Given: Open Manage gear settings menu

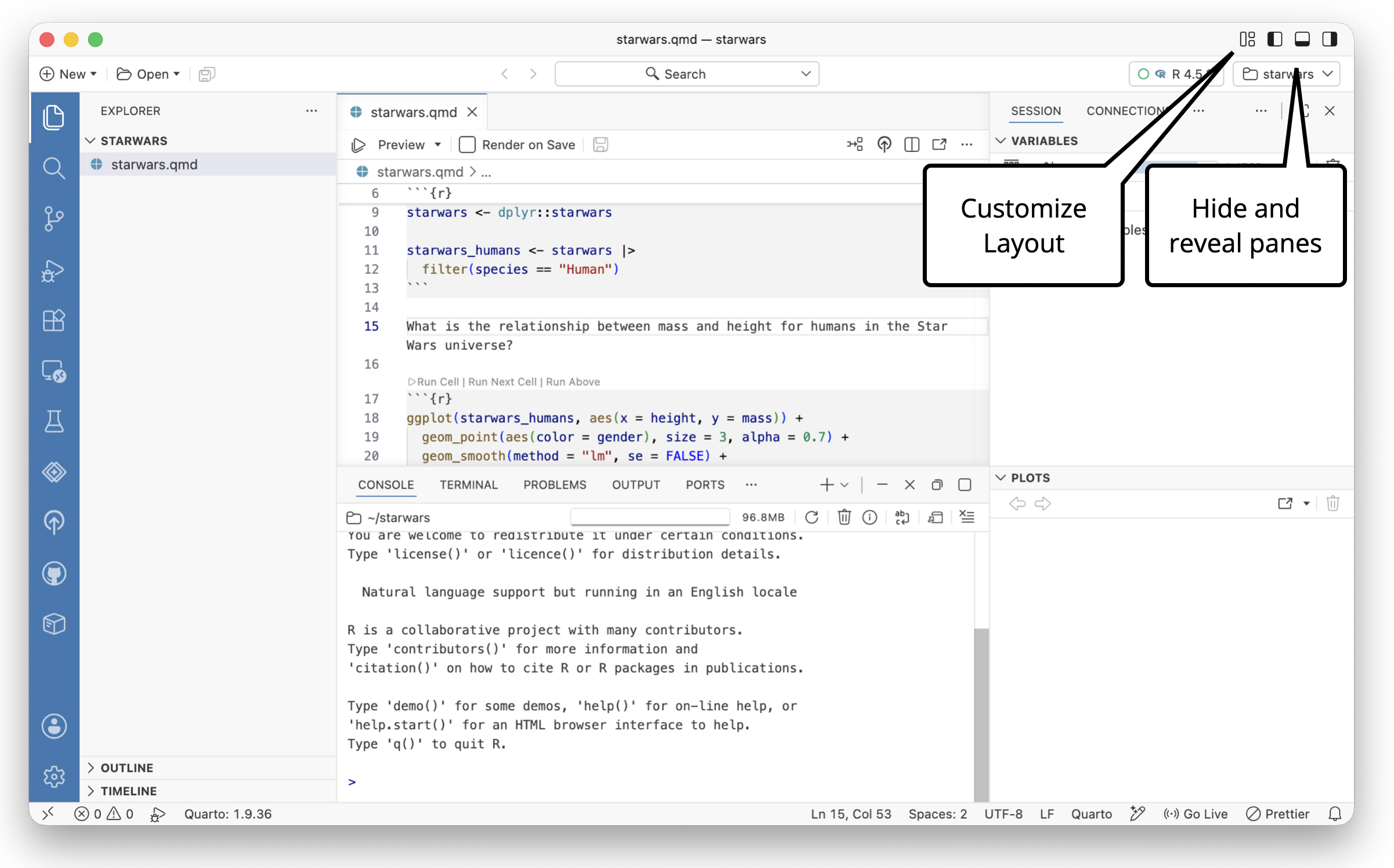Looking at the screenshot, I should click(53, 776).
